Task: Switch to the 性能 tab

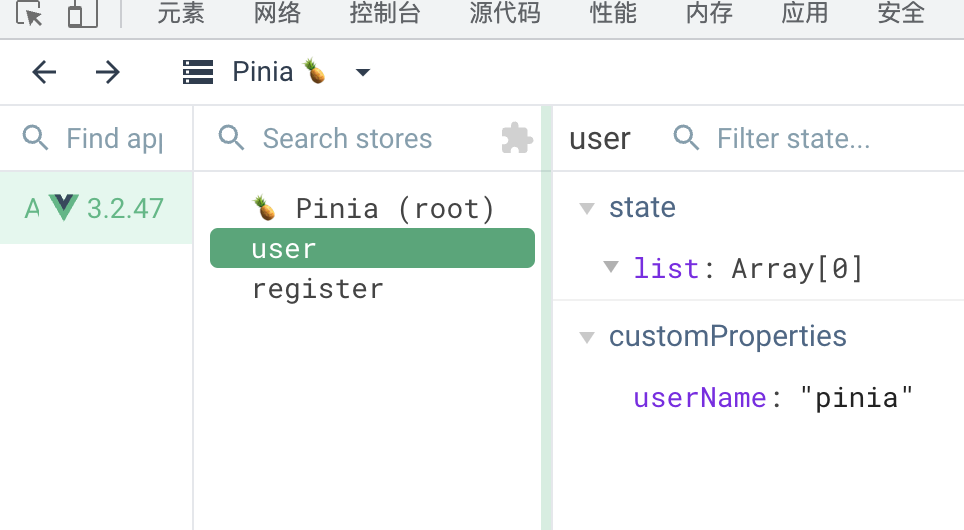Action: click(x=613, y=13)
